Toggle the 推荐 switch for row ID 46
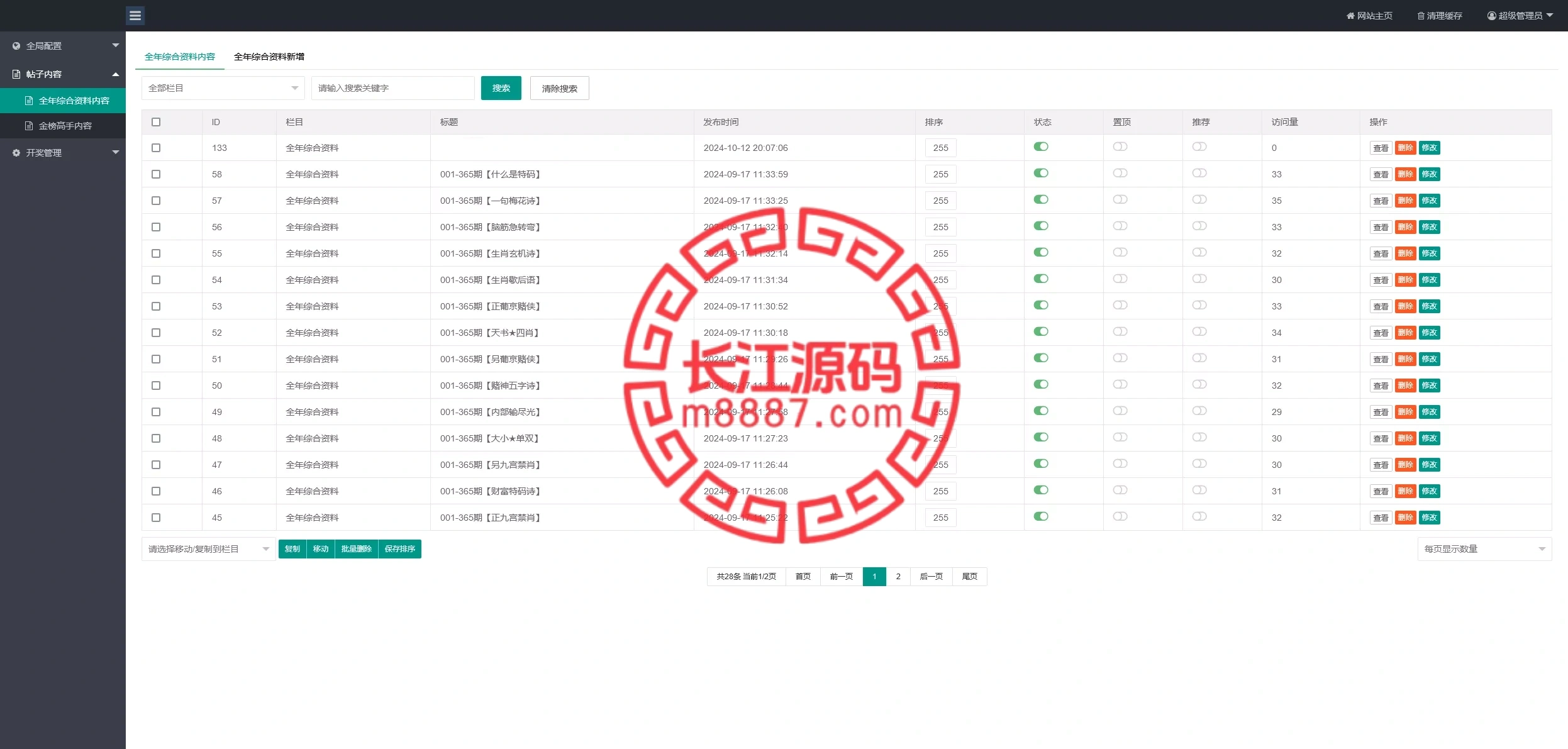Screen dimensions: 1568x749 pyautogui.click(x=1199, y=490)
